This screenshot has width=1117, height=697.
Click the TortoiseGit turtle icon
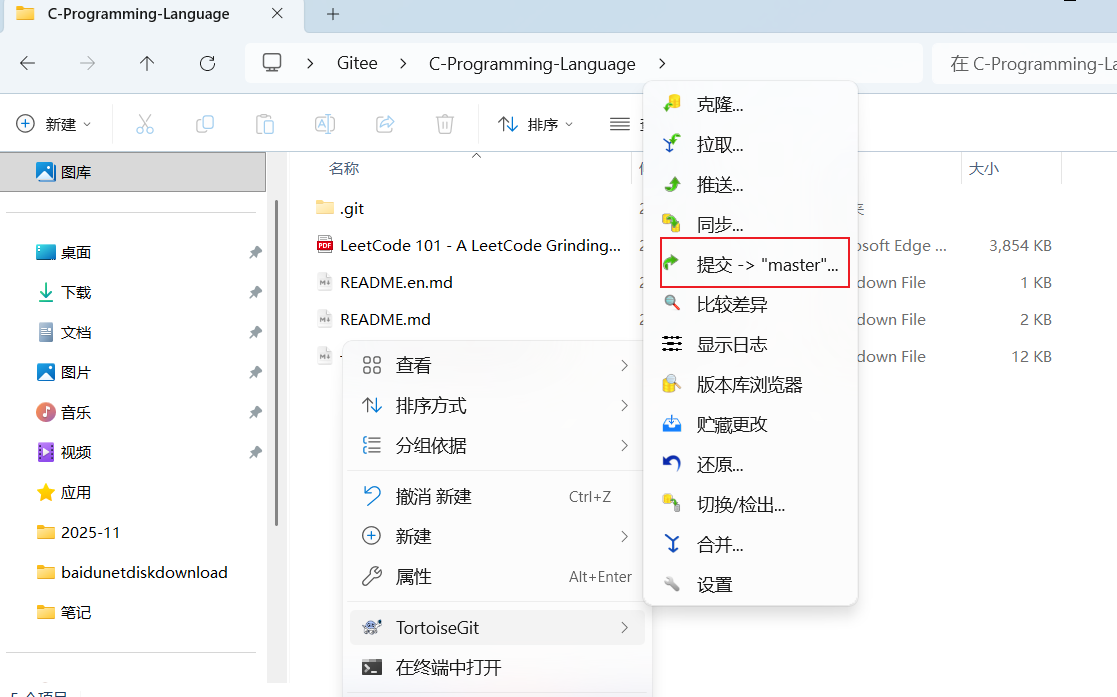(x=372, y=627)
